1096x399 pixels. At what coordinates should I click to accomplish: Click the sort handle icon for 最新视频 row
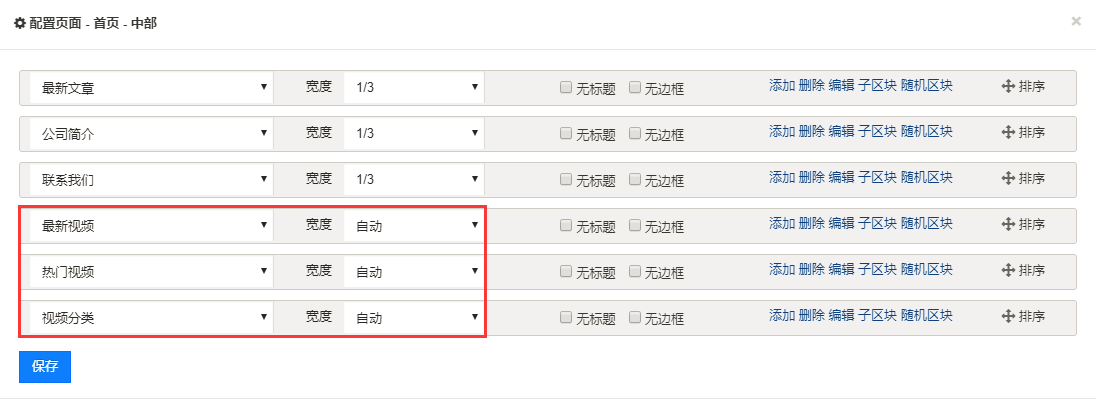click(x=1008, y=224)
